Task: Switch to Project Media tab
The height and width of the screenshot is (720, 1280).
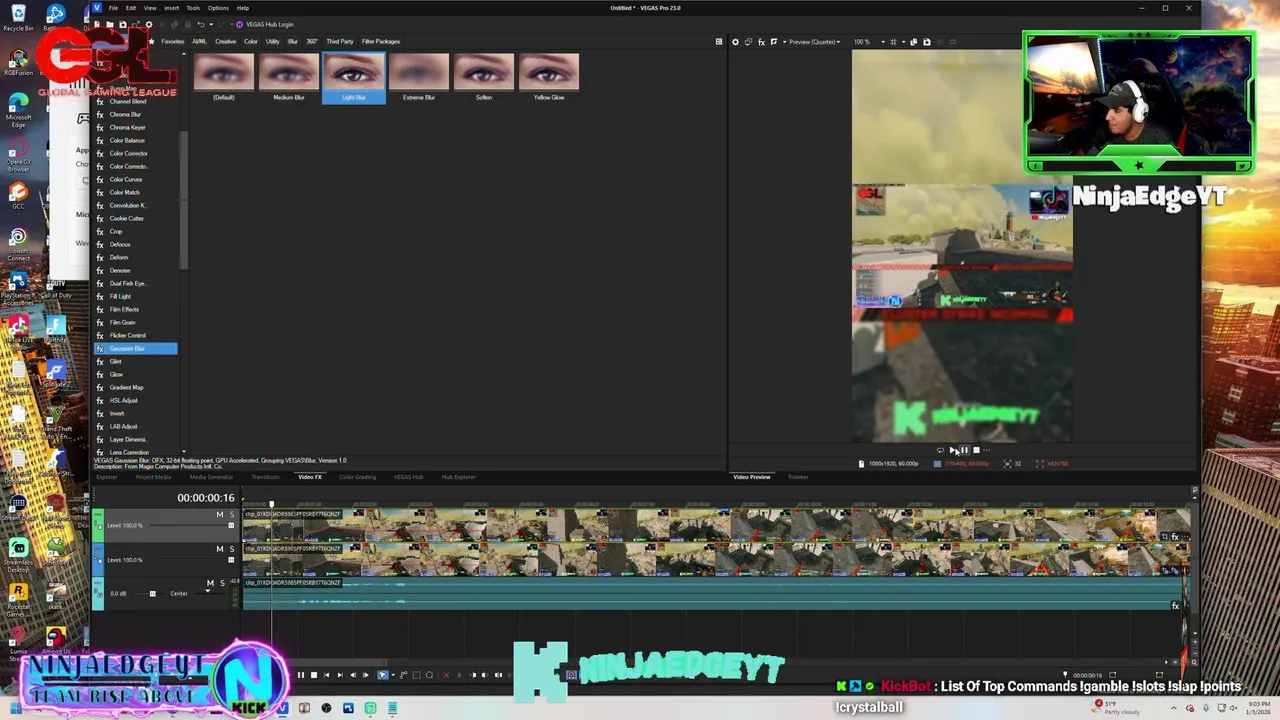Action: point(153,477)
